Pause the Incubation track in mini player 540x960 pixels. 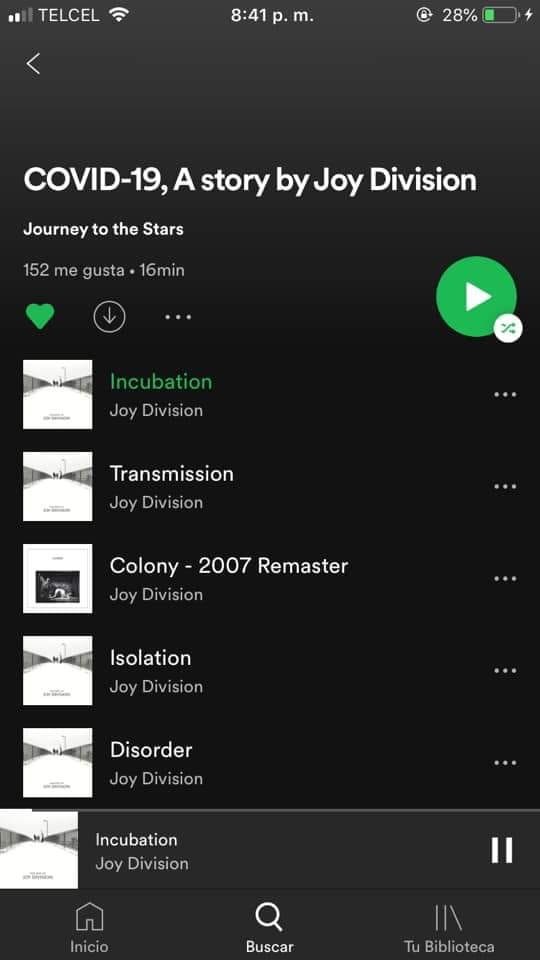(501, 850)
